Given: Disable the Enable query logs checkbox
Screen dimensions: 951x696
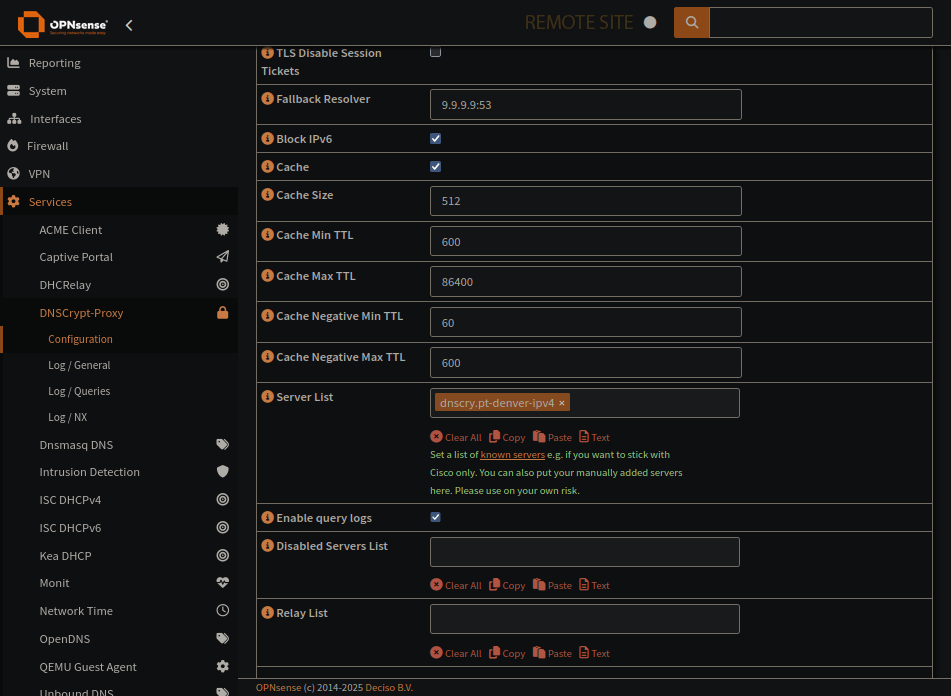Looking at the screenshot, I should point(435,517).
